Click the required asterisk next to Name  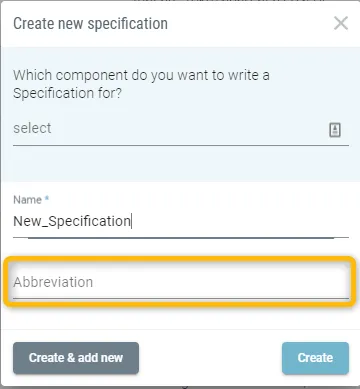point(47,198)
